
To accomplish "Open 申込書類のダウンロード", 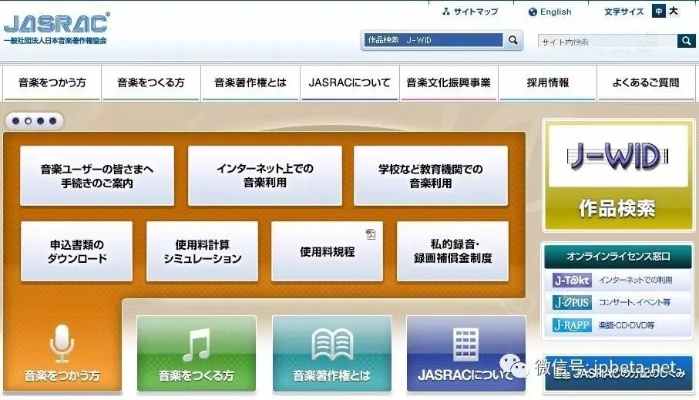I will (x=77, y=251).
